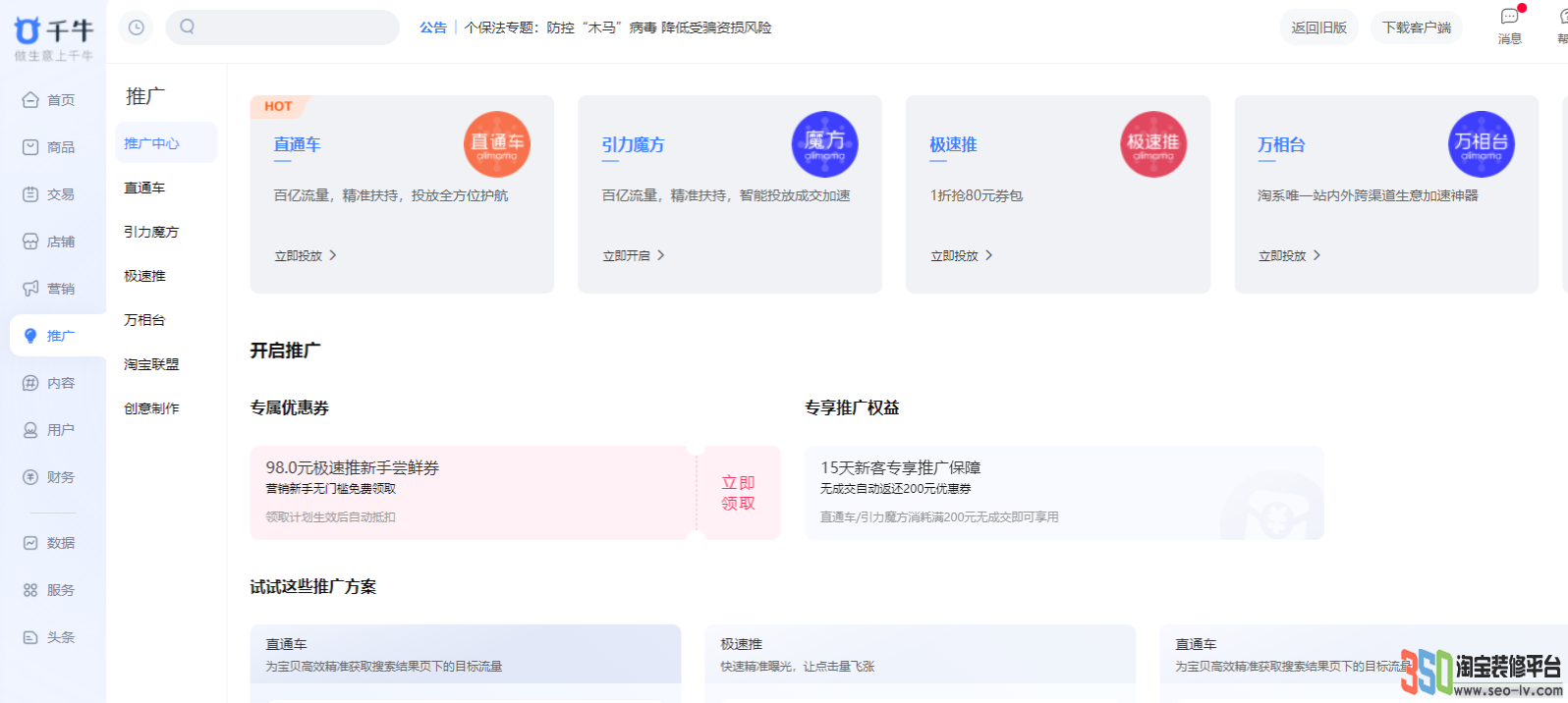The height and width of the screenshot is (703, 1568).
Task: Click arrow next to 极速推 立即投放
Action: tap(989, 255)
